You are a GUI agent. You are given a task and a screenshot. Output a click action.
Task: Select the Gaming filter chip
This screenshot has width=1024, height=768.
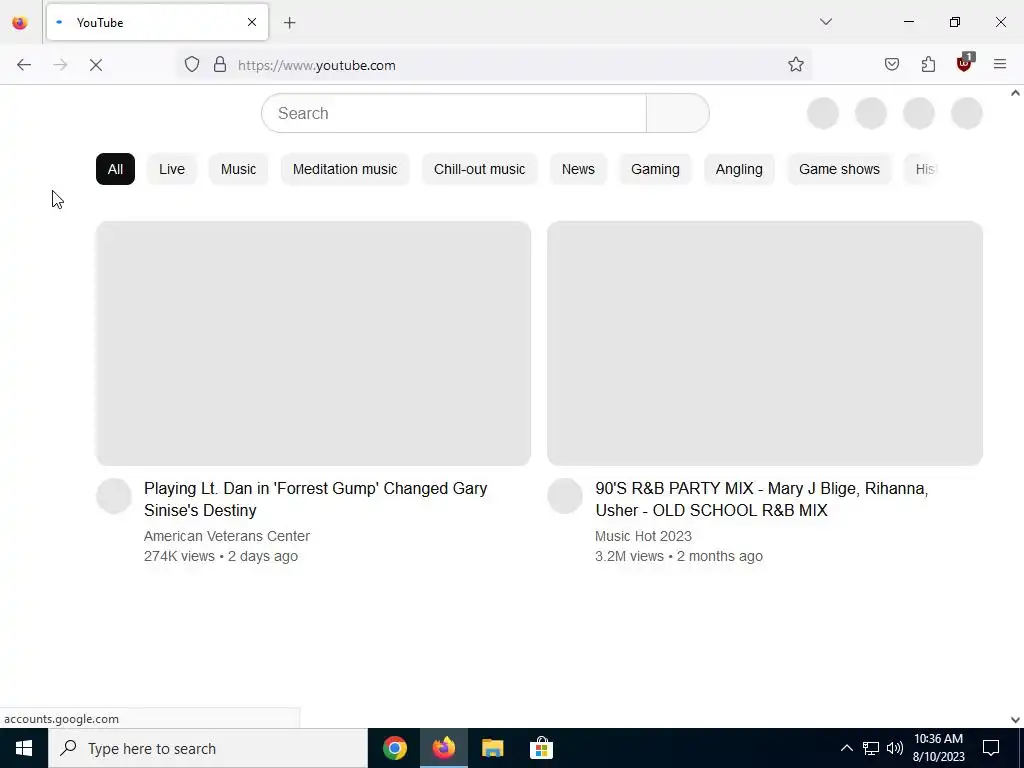point(655,169)
